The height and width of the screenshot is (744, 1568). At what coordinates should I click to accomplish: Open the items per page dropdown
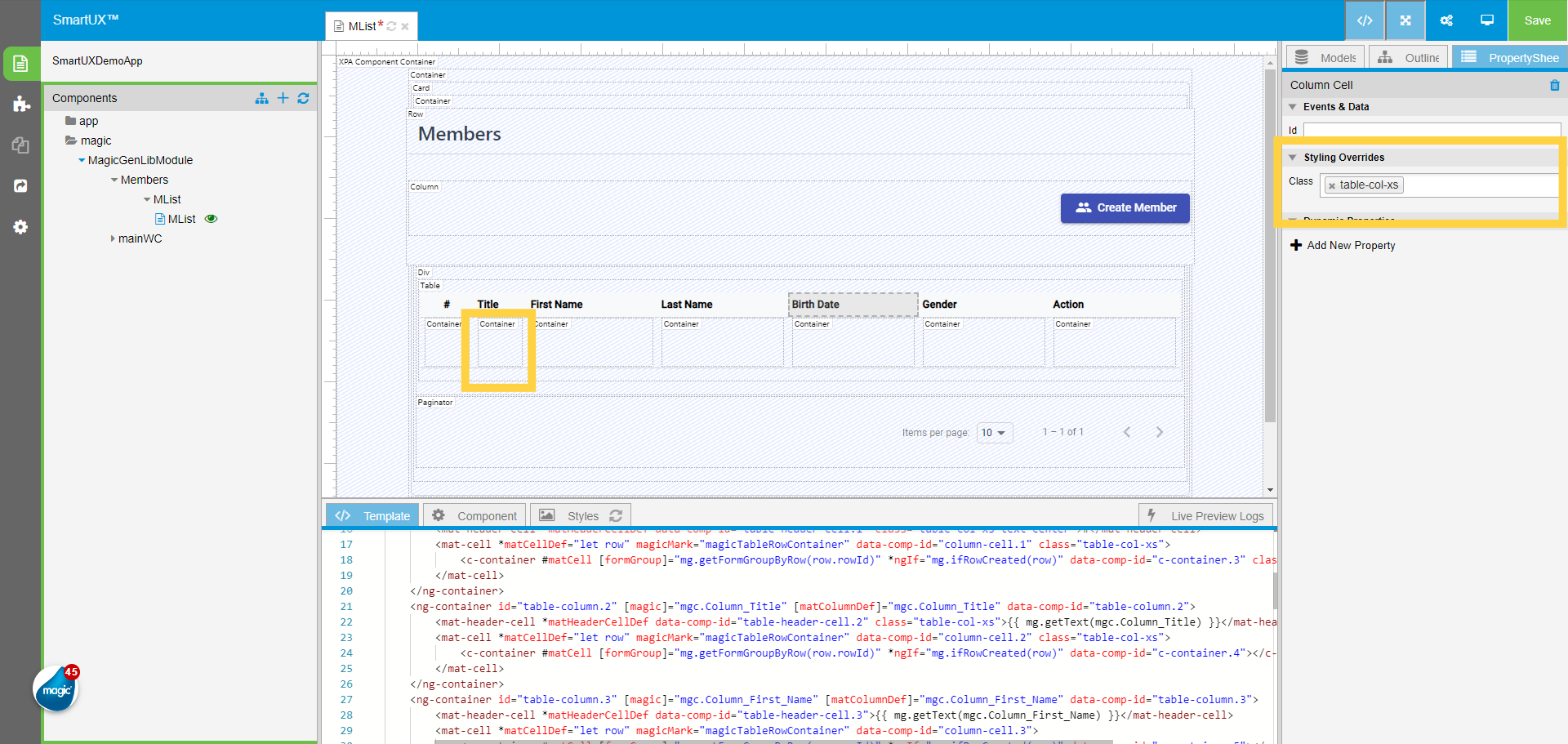coord(994,433)
